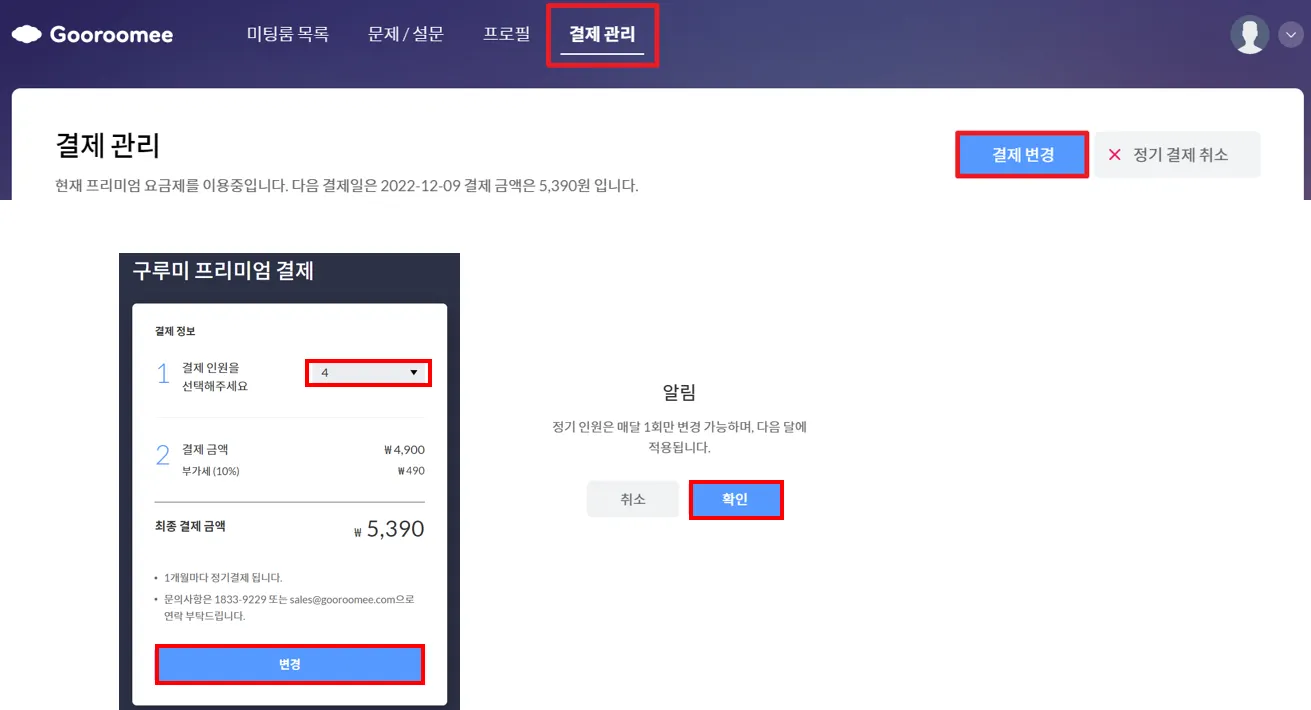Screen dimensions: 1311x710
Task: Click the 알림 dialog title
Action: pos(679,392)
